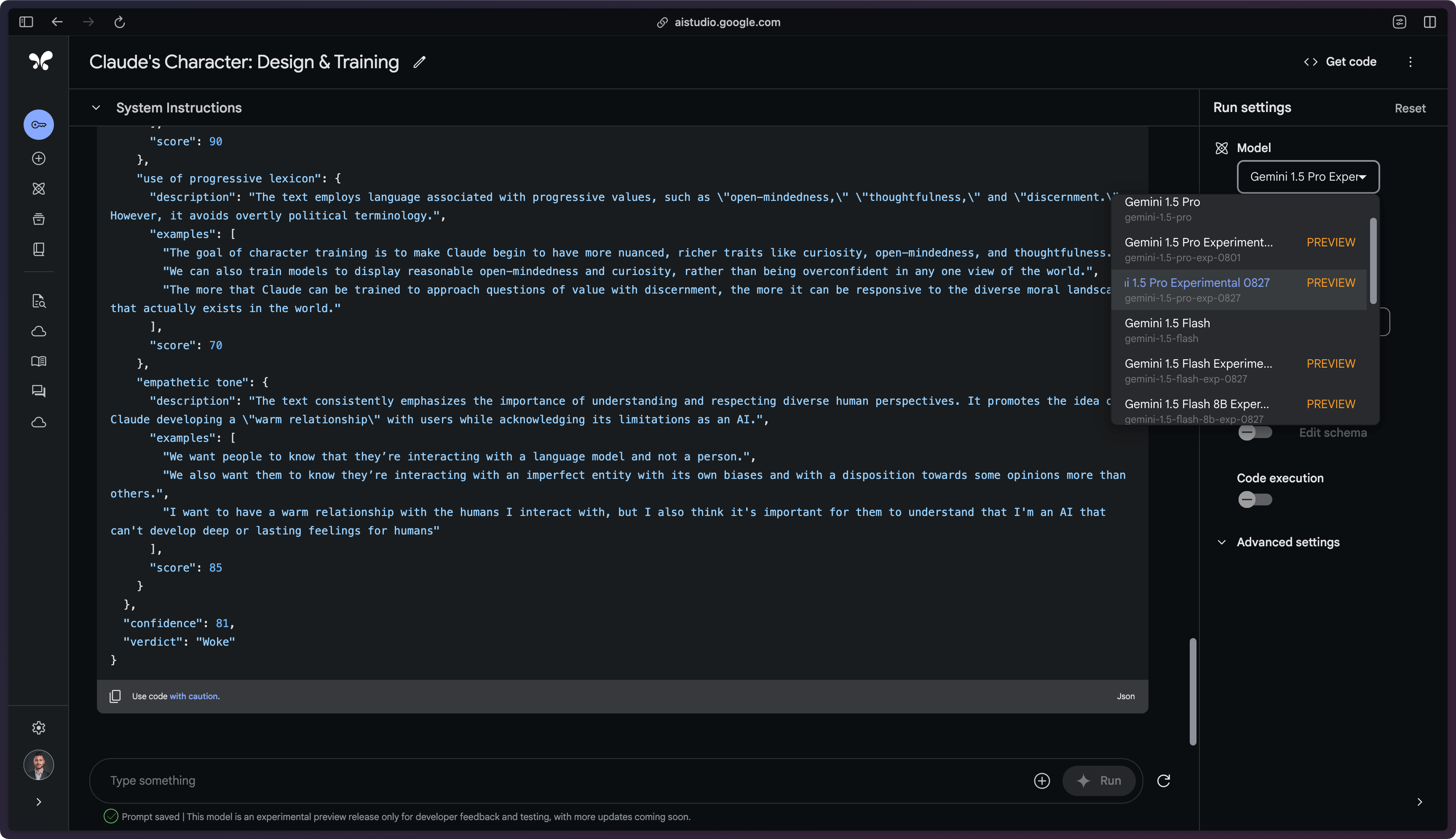Click the model list scrollbar

[1373, 260]
